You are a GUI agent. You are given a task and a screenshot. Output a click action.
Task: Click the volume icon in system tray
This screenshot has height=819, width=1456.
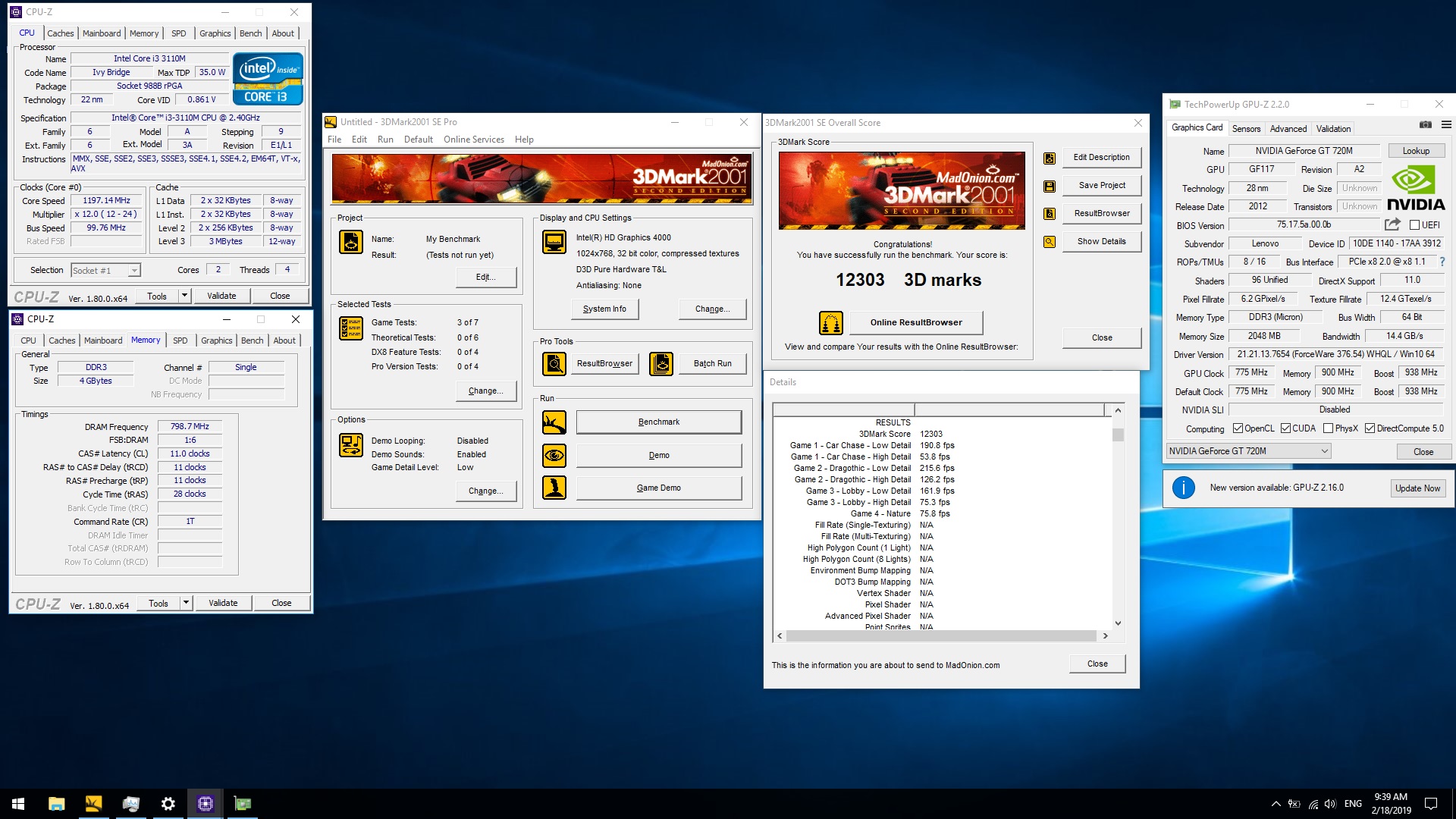point(1330,804)
